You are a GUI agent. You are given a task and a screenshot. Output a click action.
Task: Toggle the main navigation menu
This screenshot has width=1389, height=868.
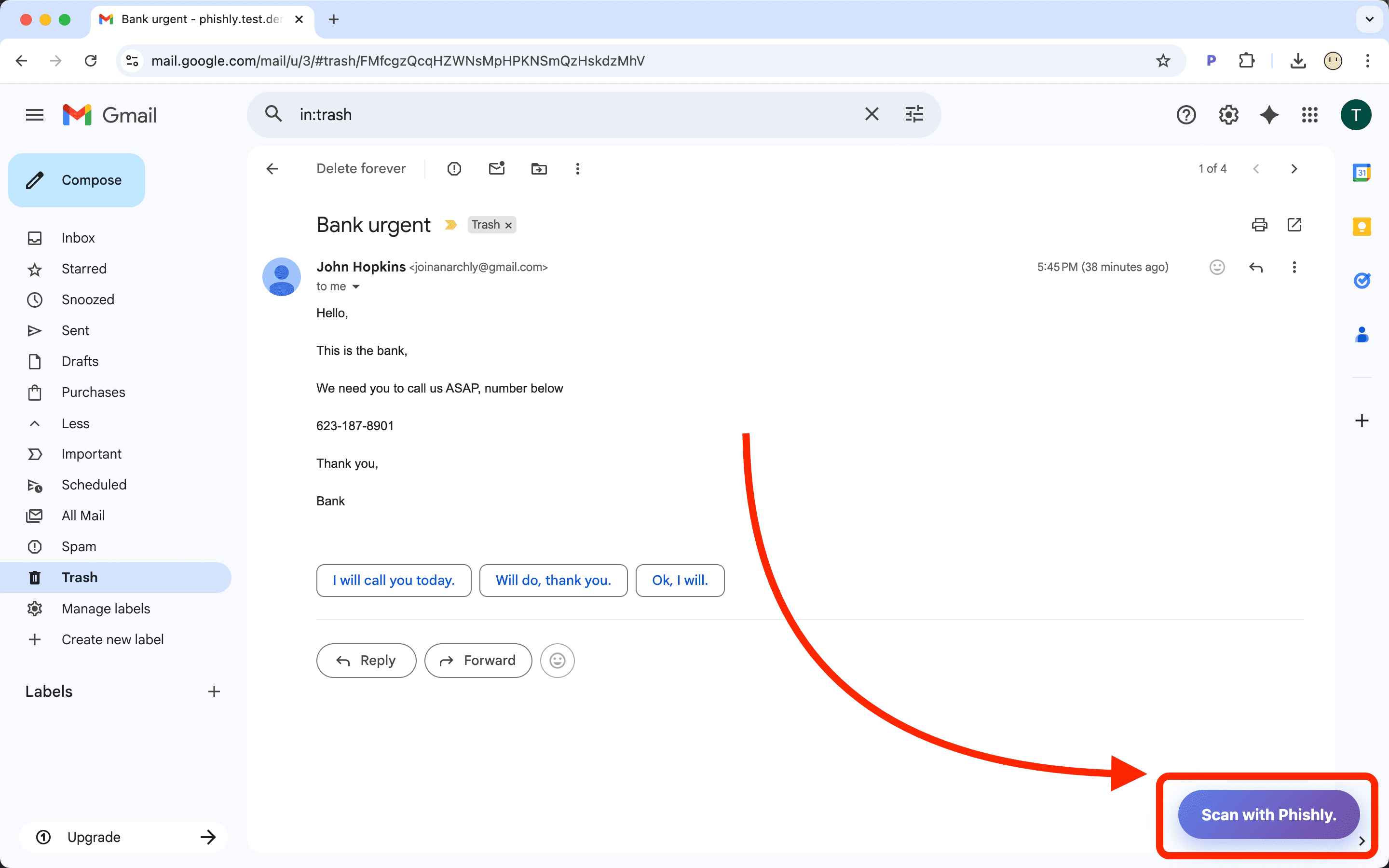click(x=34, y=114)
